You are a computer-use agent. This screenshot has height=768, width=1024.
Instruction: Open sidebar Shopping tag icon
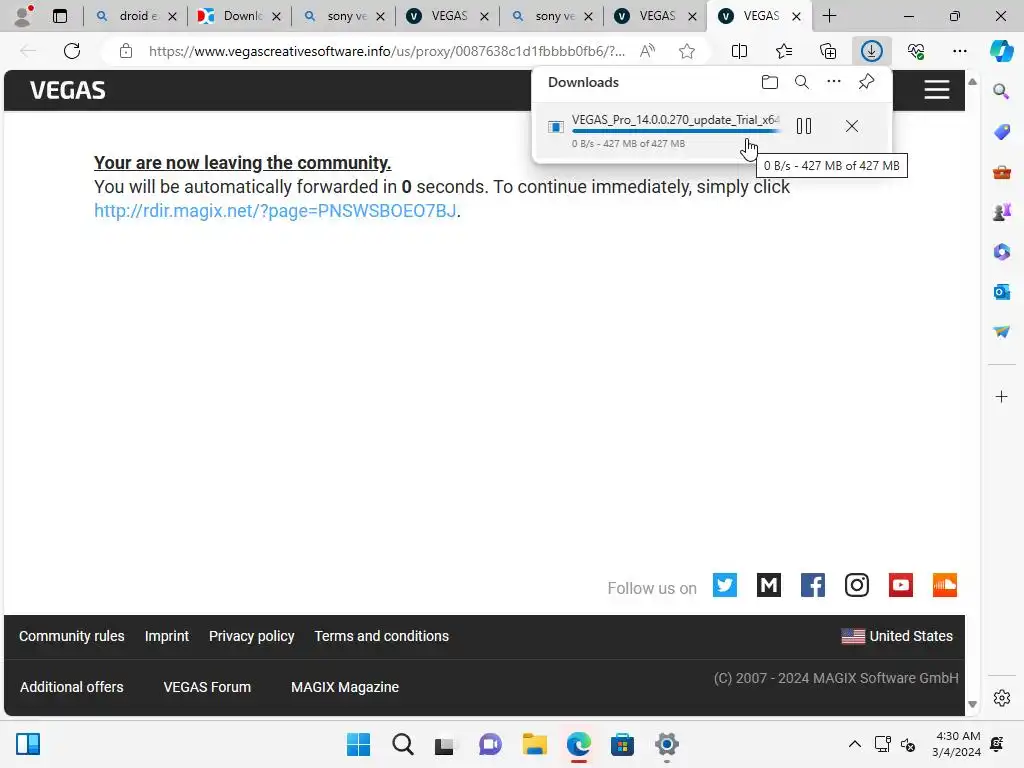click(x=1001, y=131)
